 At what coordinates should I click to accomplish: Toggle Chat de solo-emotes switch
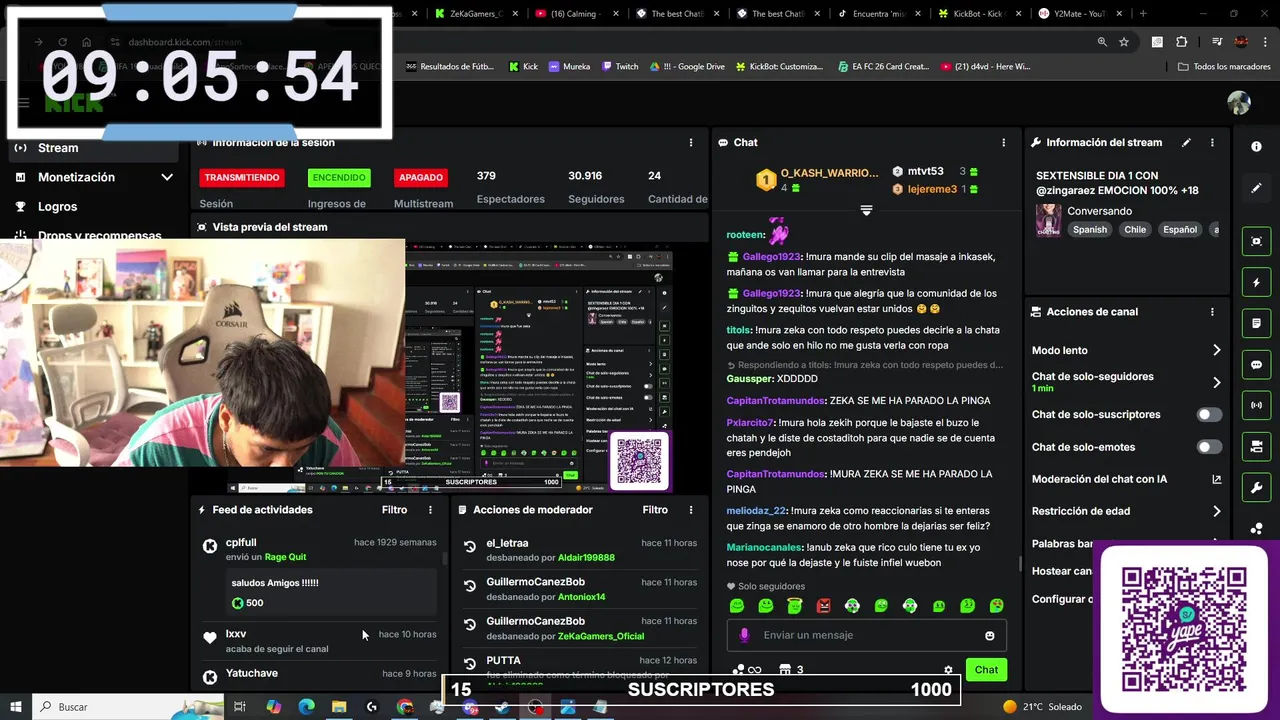[x=1209, y=447]
